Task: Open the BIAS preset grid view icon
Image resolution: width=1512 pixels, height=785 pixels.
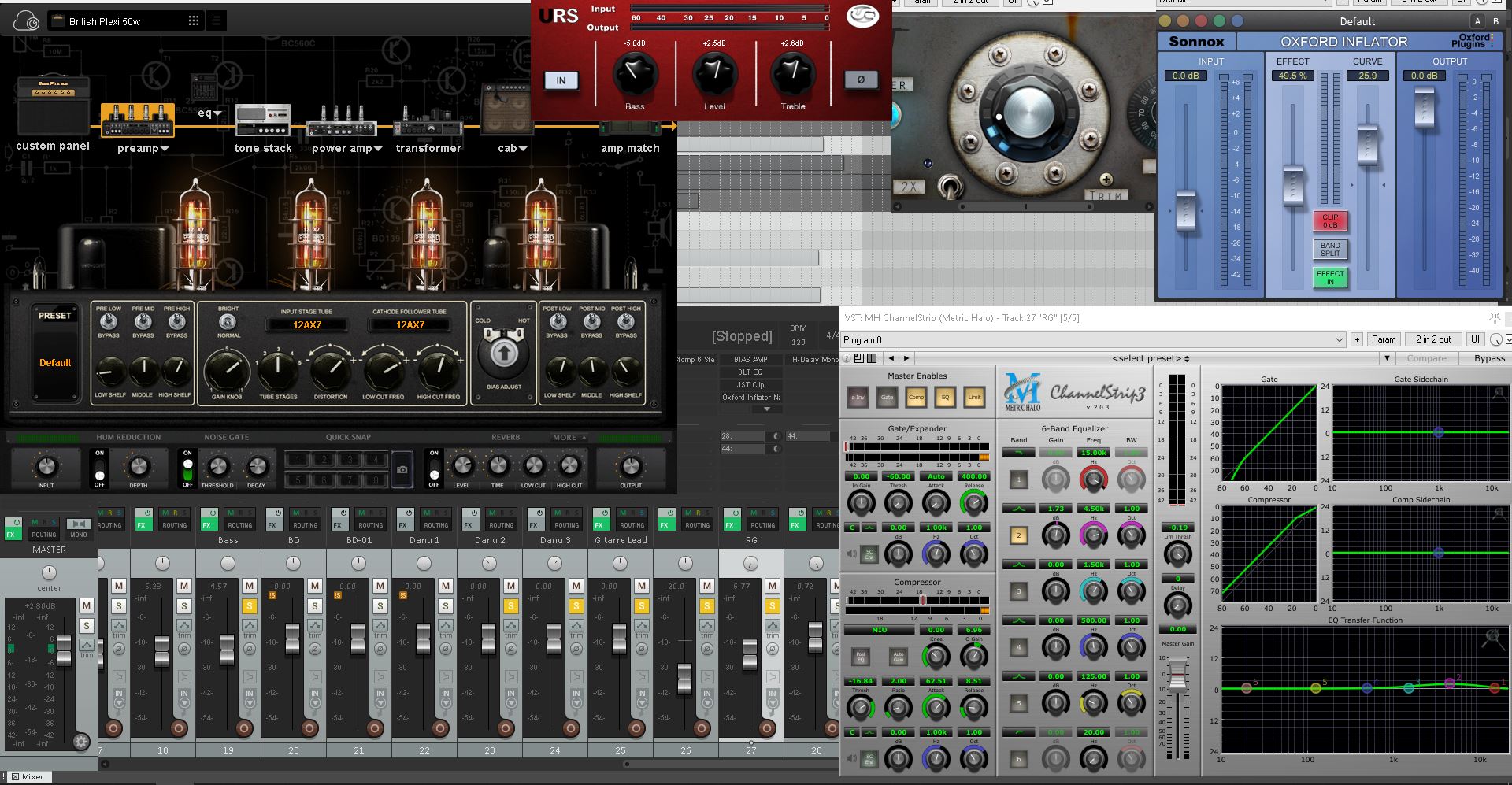Action: coord(194,21)
